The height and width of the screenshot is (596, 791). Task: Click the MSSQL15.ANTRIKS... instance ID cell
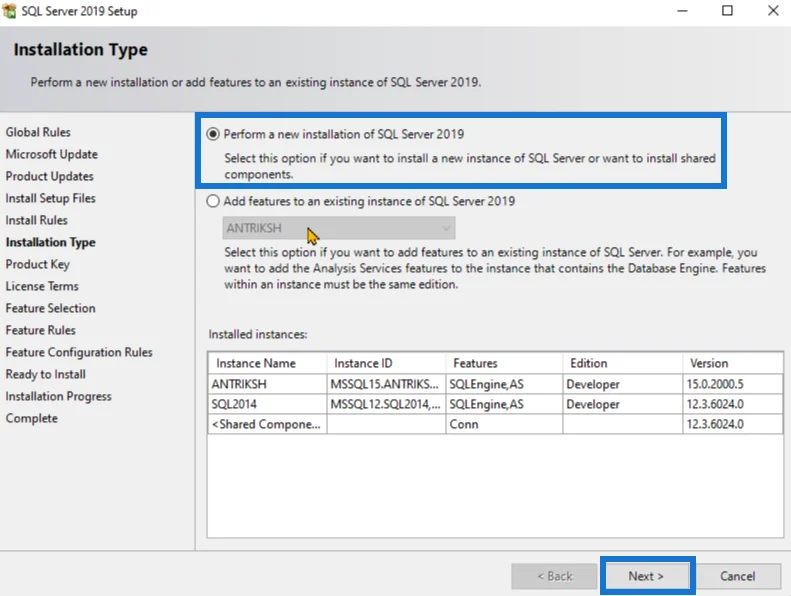(386, 384)
